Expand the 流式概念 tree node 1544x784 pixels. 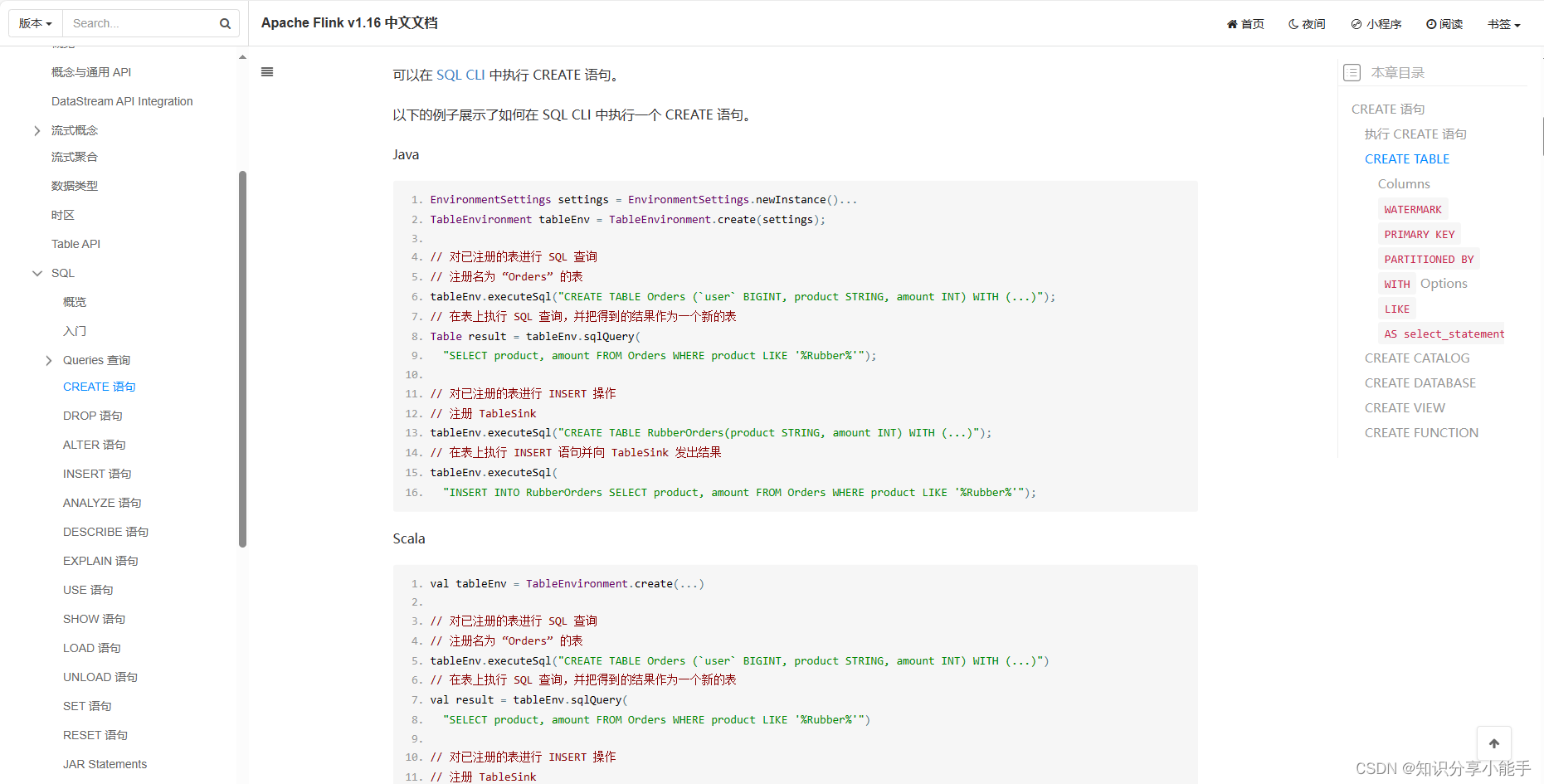pos(37,131)
